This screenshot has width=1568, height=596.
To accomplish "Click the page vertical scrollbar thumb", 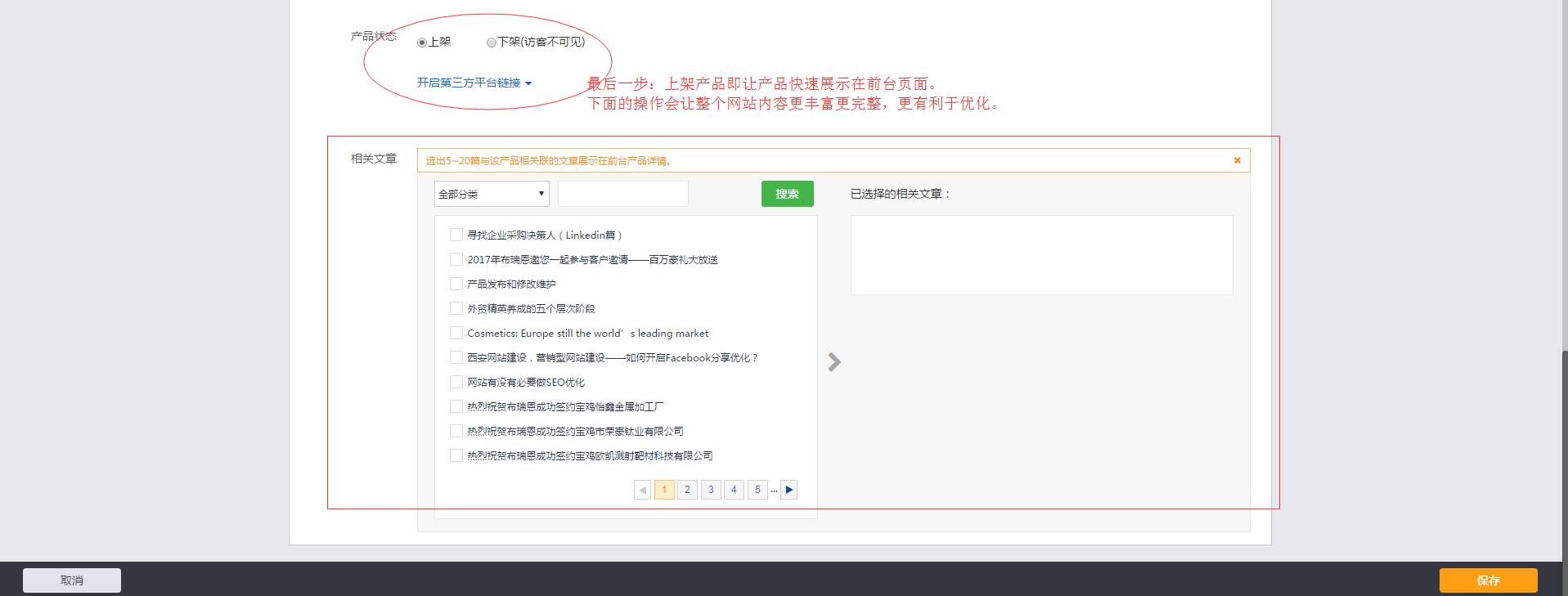I will [1563, 450].
